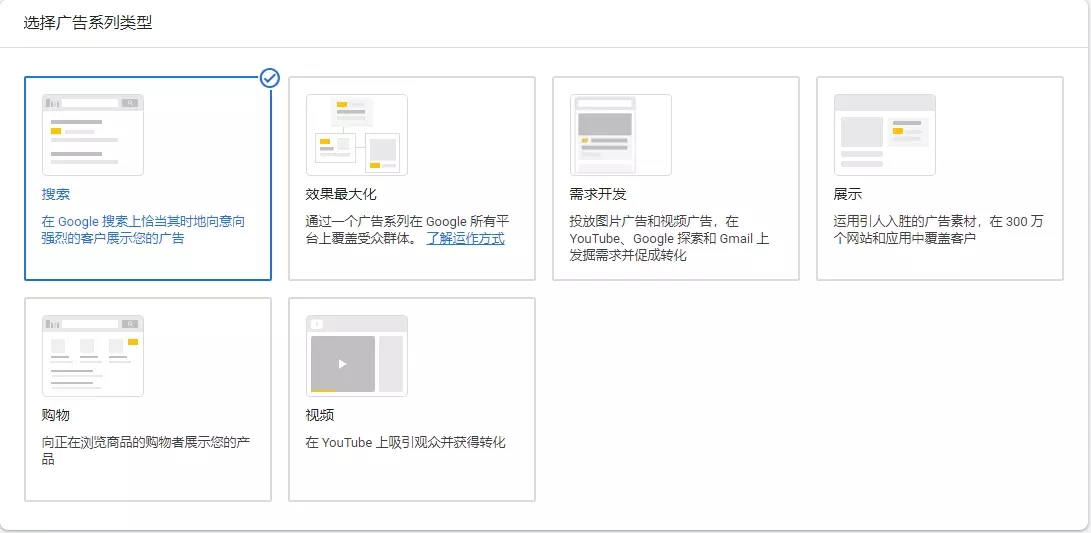Choose the 购物 campaign type title
Image resolution: width=1091 pixels, height=533 pixels.
coord(56,415)
